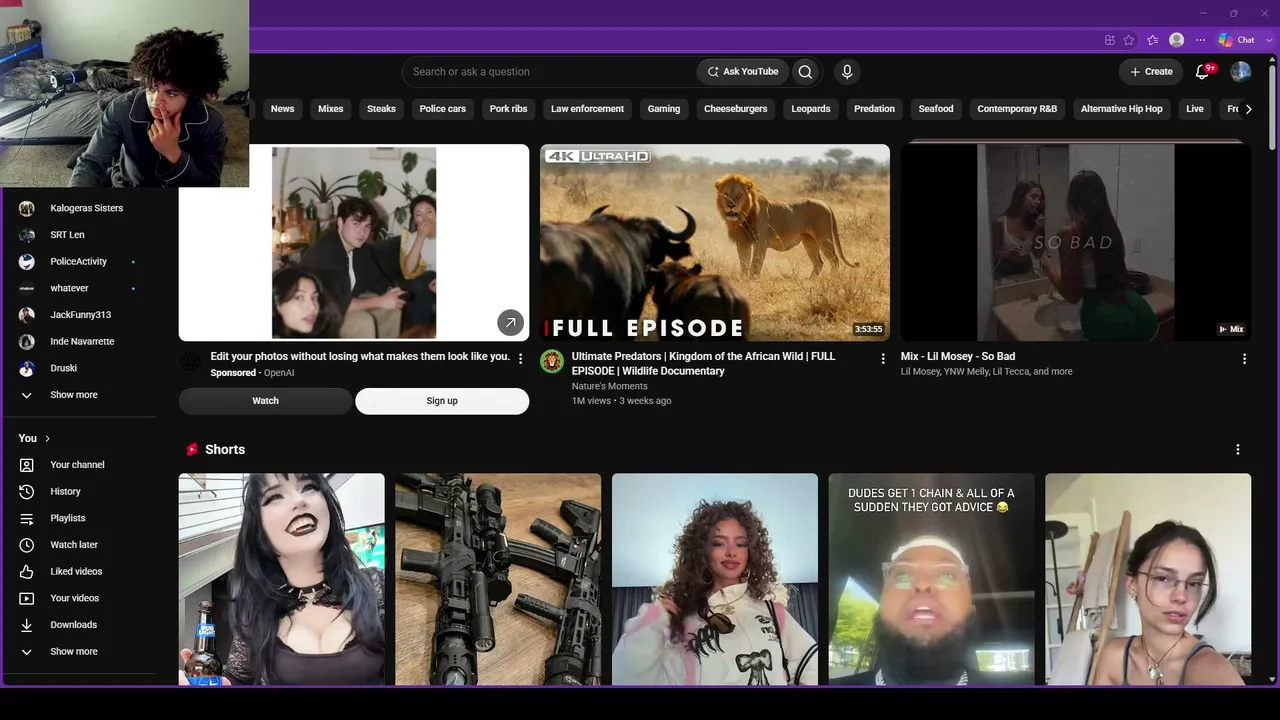Open the sponsored OpenAI ad thumbnail

354,243
